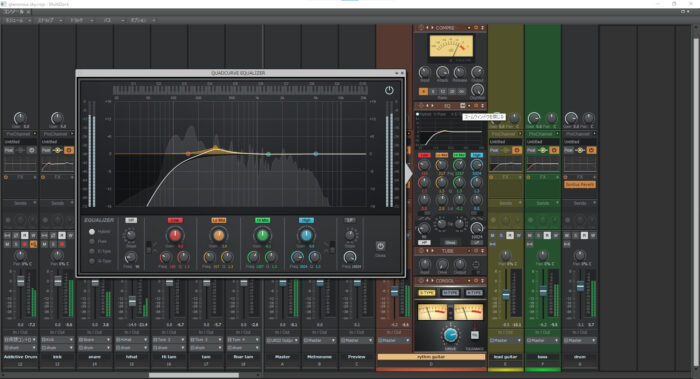Select the S-TYPE console emulation button
Screen dimensions: 700x379
pyautogui.click(x=426, y=293)
